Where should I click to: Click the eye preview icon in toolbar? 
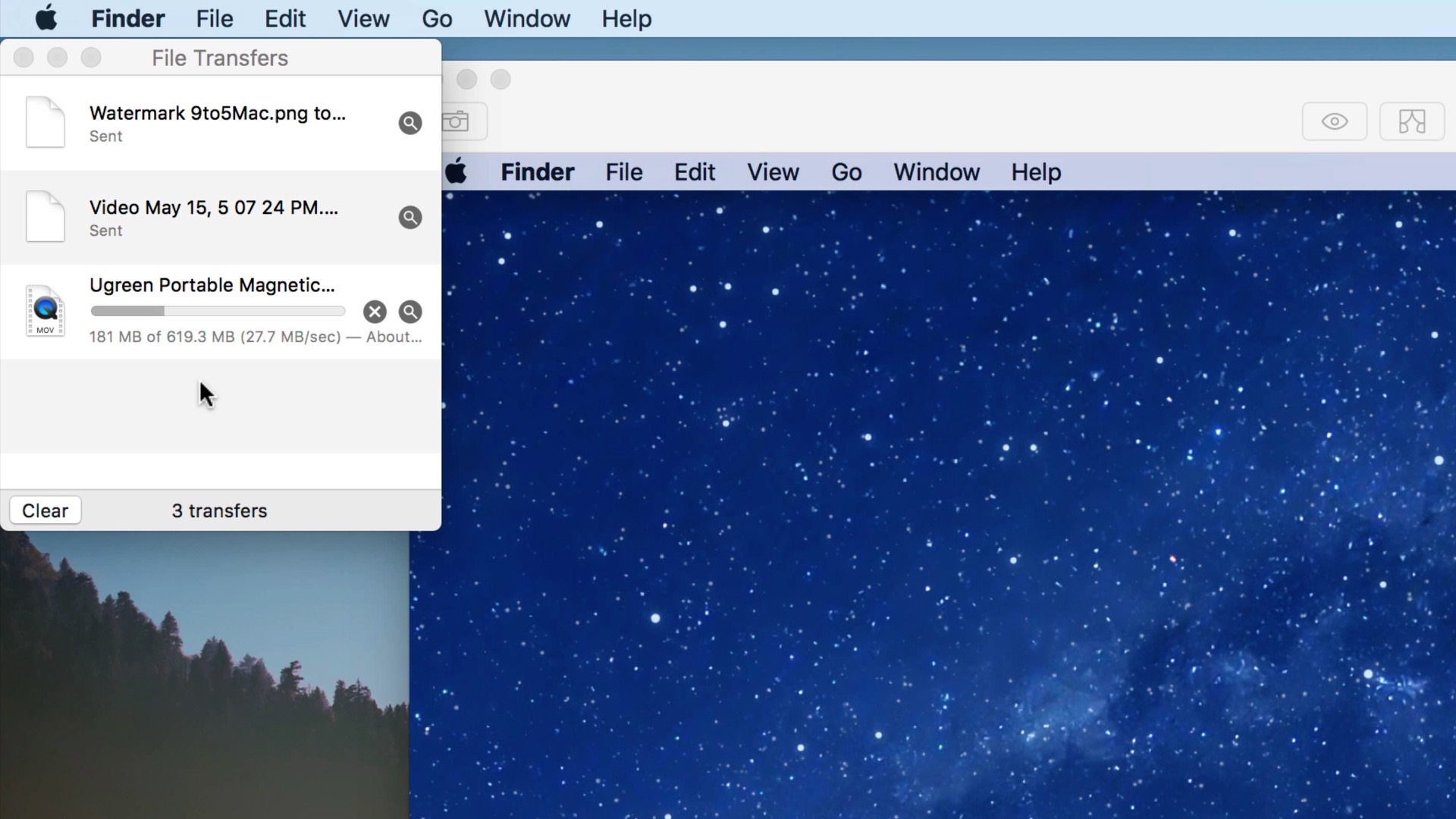[1335, 121]
